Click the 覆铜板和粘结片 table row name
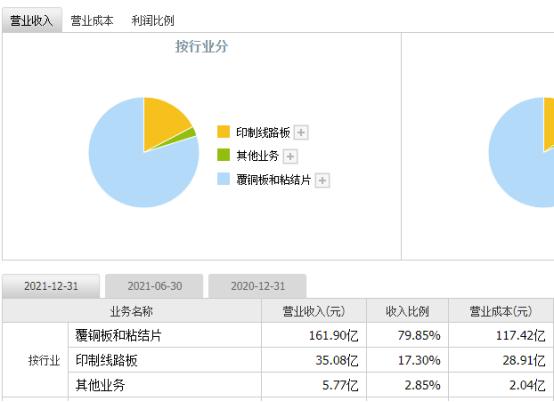The height and width of the screenshot is (402, 554). click(118, 335)
